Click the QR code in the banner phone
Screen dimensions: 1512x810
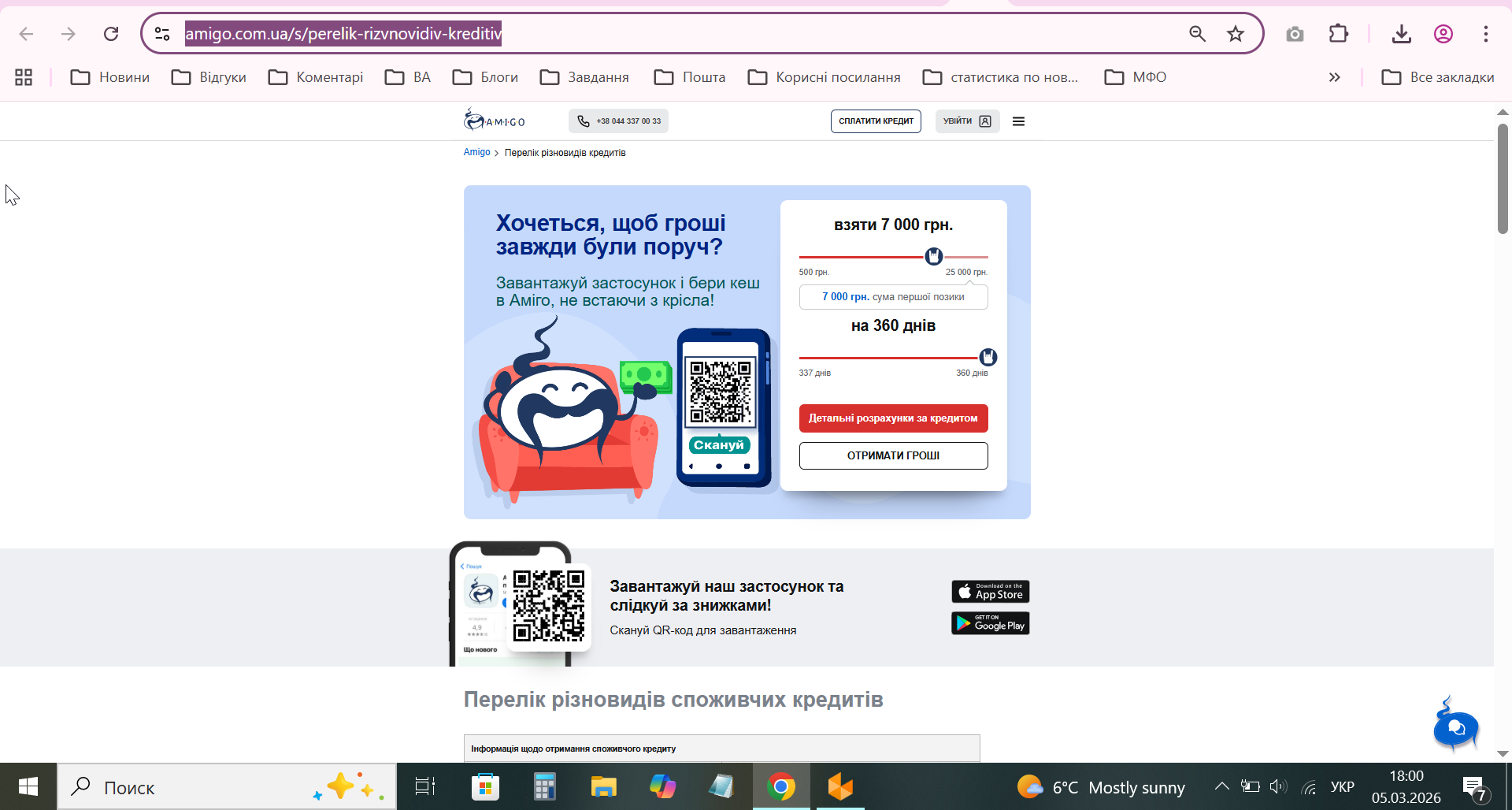point(720,392)
